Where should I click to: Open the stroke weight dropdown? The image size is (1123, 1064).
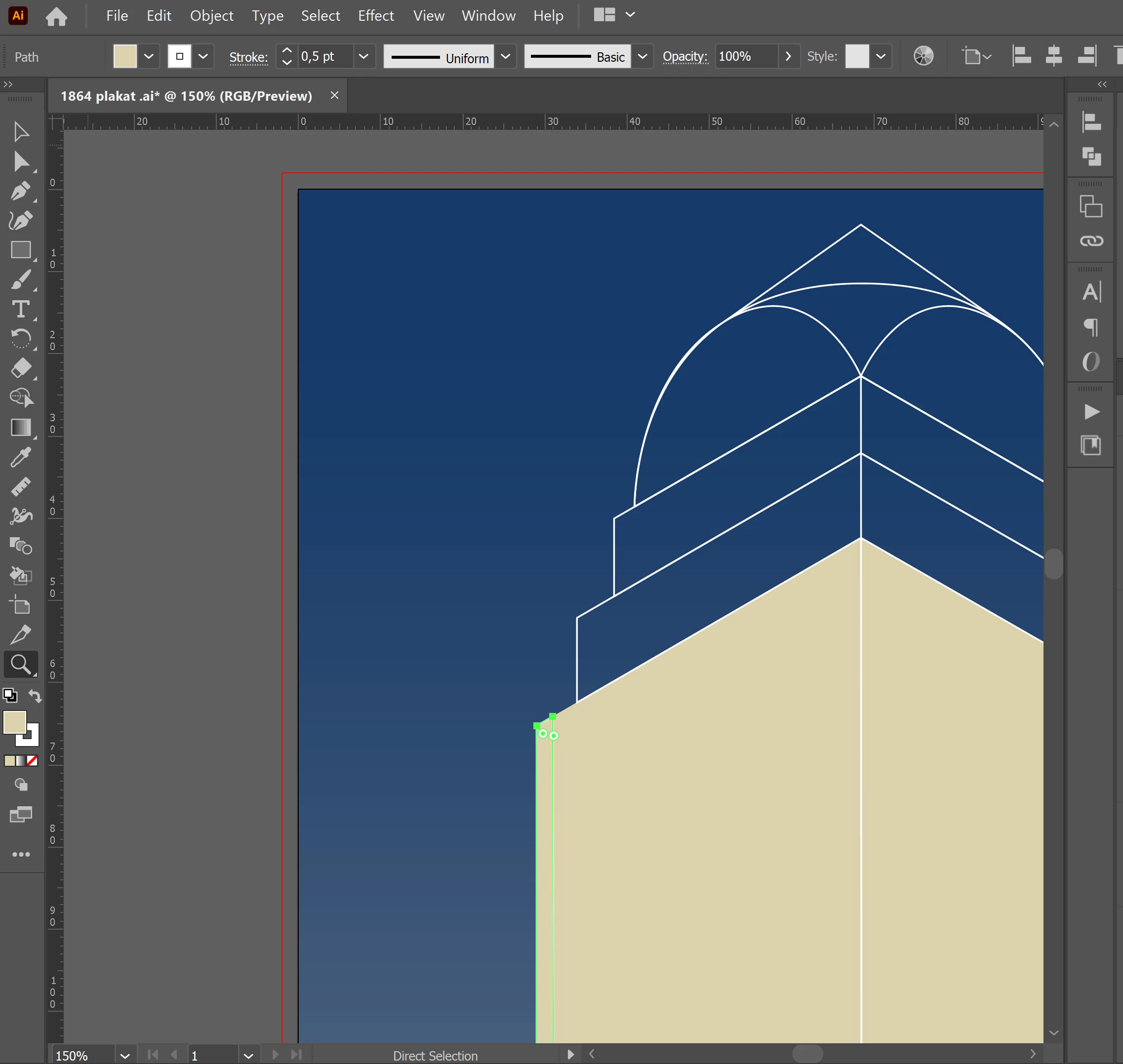363,56
